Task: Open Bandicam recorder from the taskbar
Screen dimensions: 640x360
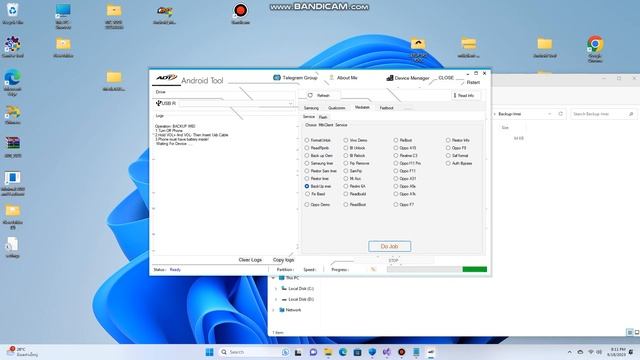Action: (402, 352)
